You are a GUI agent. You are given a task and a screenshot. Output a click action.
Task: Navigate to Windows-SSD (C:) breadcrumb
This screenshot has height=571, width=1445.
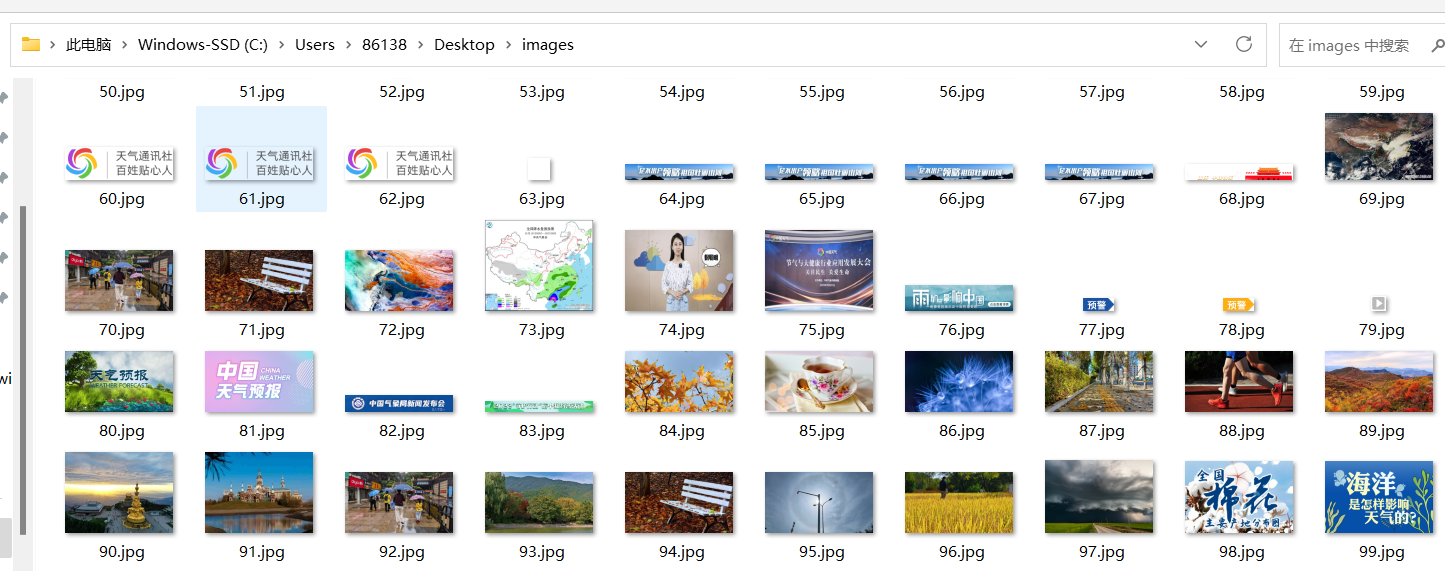[203, 45]
